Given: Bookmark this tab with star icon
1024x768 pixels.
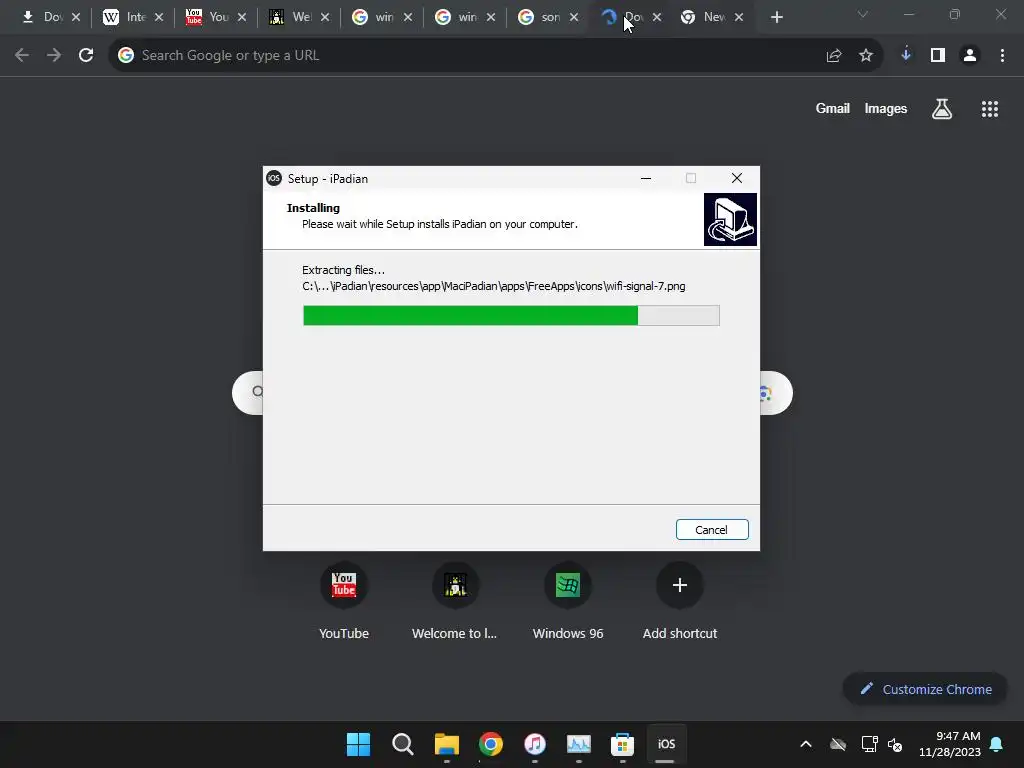Looking at the screenshot, I should click(x=866, y=56).
